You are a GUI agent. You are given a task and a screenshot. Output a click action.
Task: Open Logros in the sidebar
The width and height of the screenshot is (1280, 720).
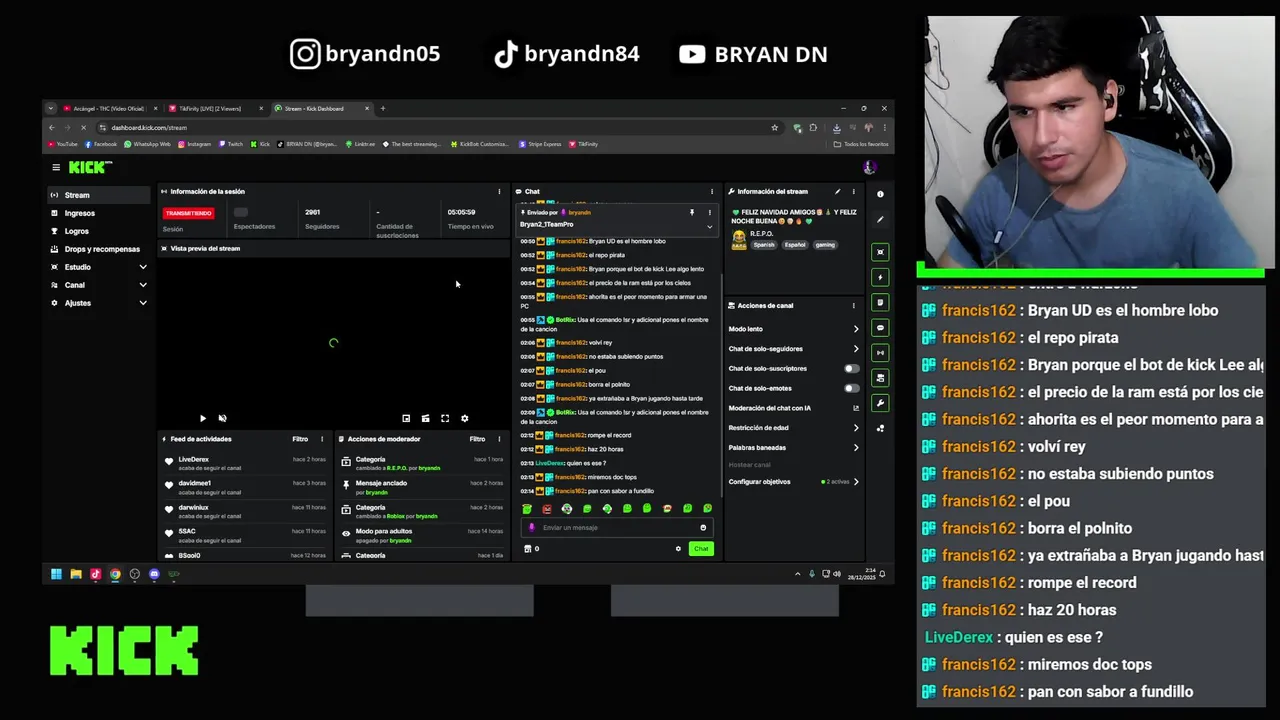[99, 231]
